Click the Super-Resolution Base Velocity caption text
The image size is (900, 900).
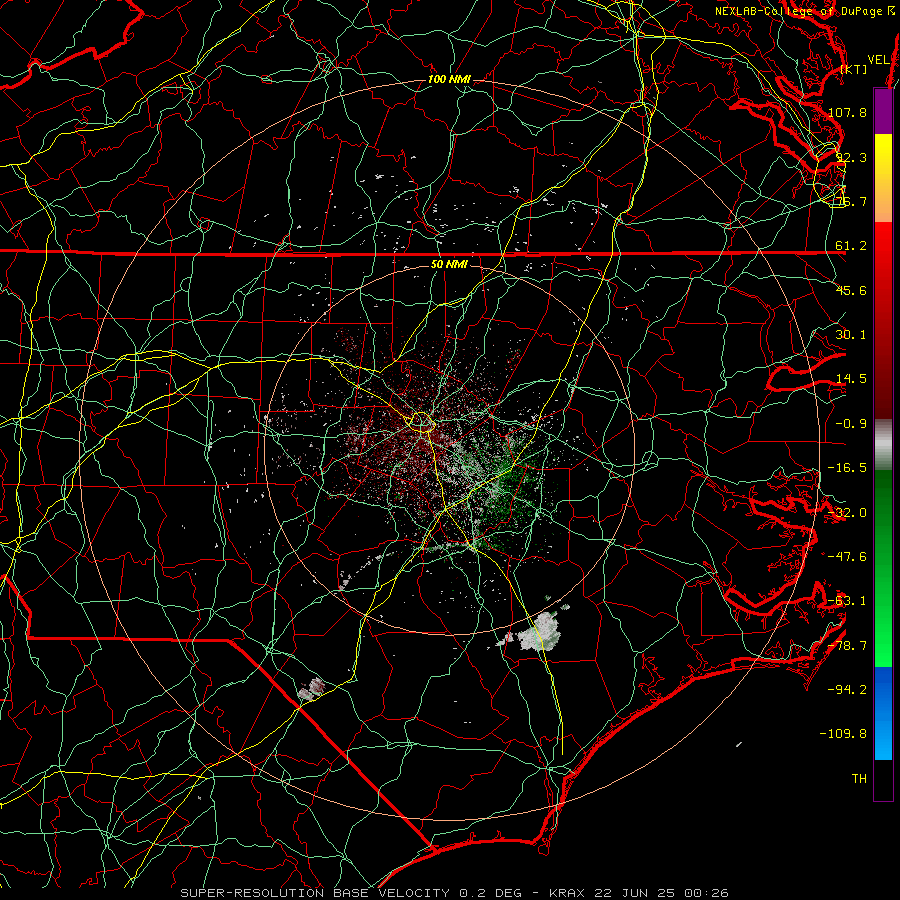click(454, 893)
